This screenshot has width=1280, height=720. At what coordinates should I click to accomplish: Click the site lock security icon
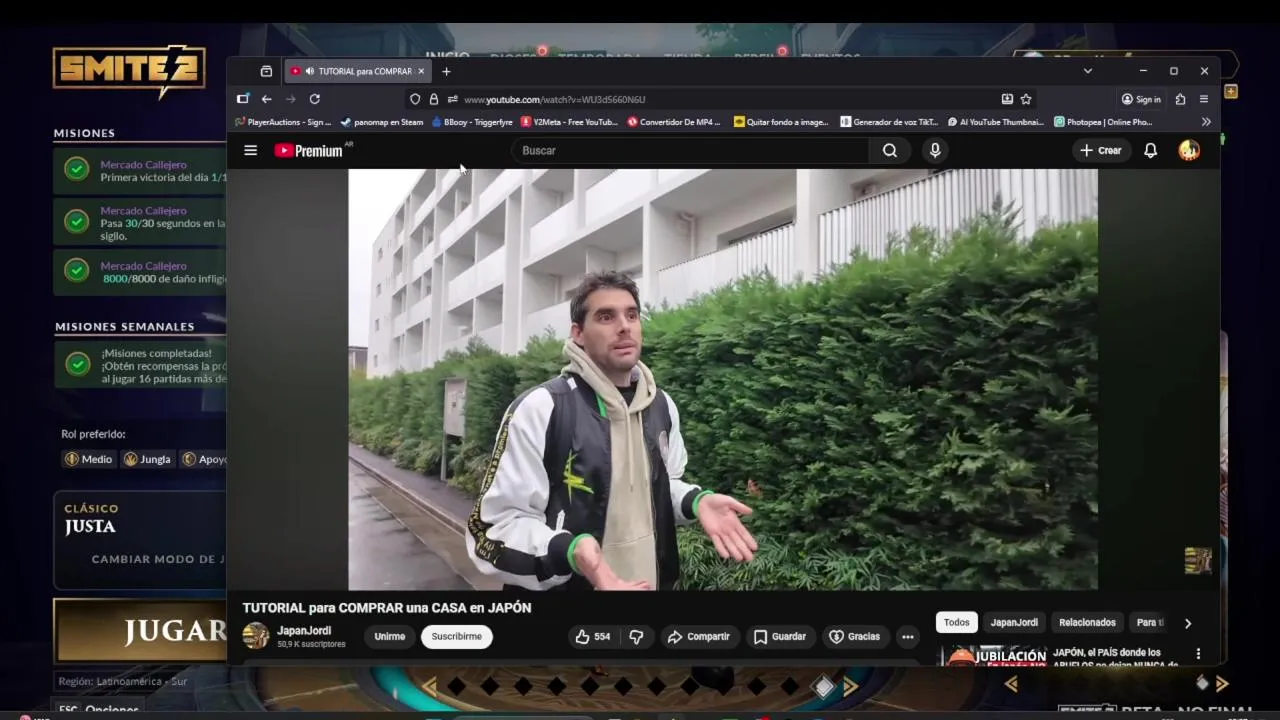[434, 99]
